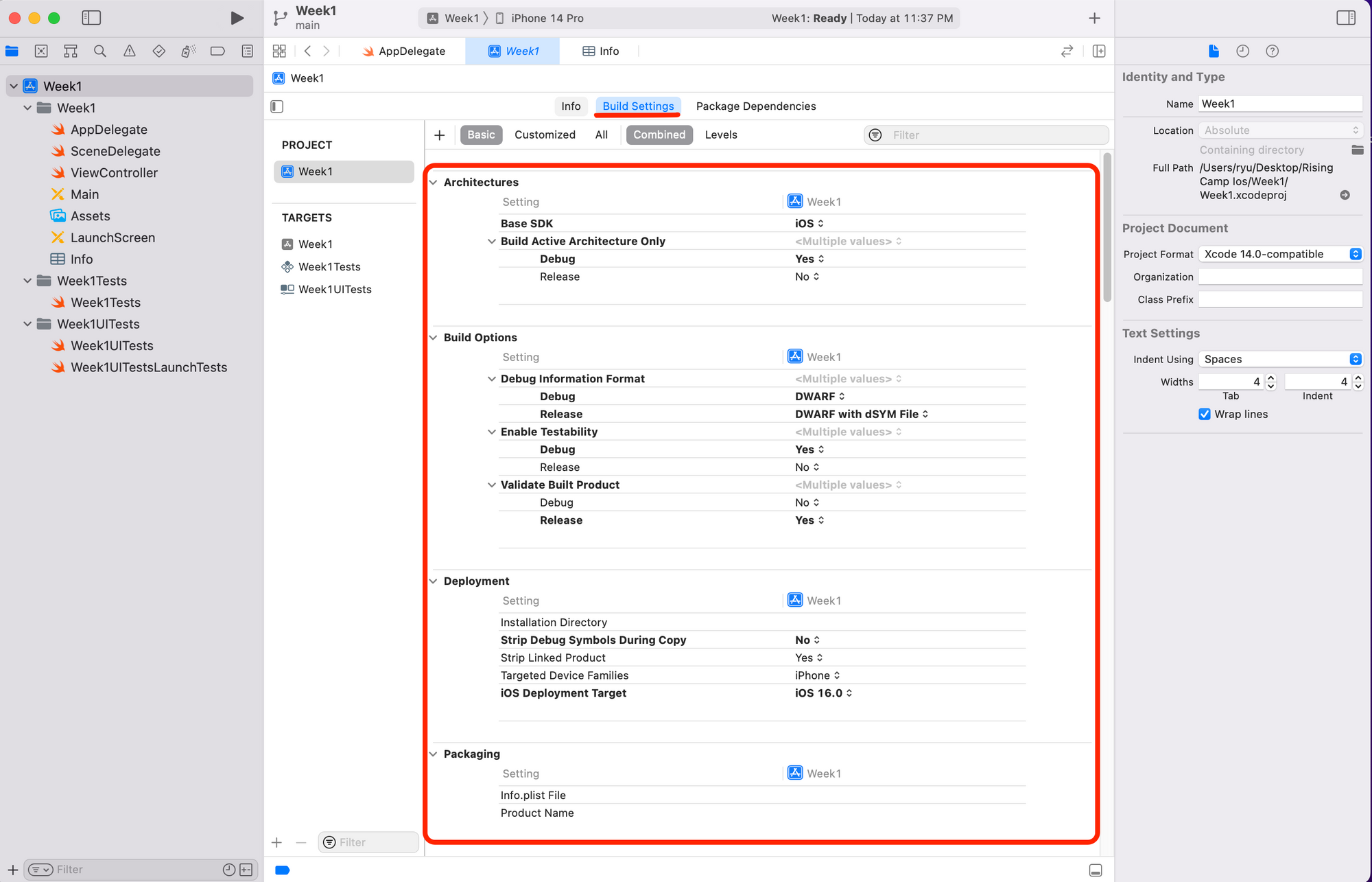Image resolution: width=1372 pixels, height=882 pixels.
Task: Switch to Combined view
Action: tap(659, 135)
